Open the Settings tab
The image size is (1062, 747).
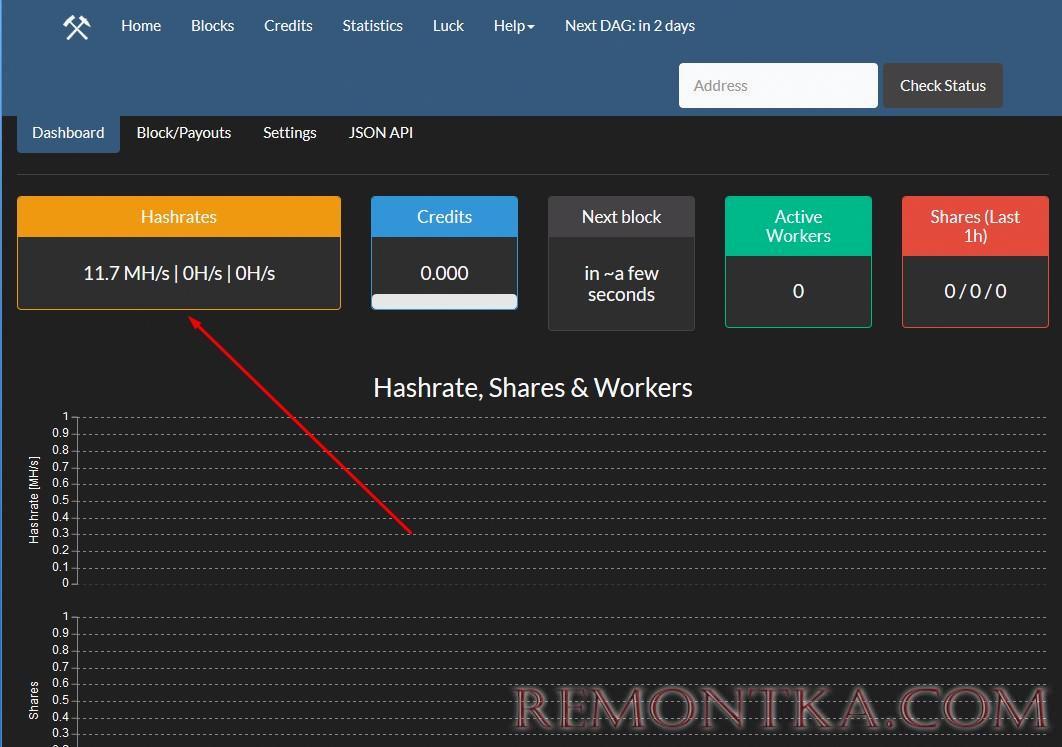click(289, 133)
